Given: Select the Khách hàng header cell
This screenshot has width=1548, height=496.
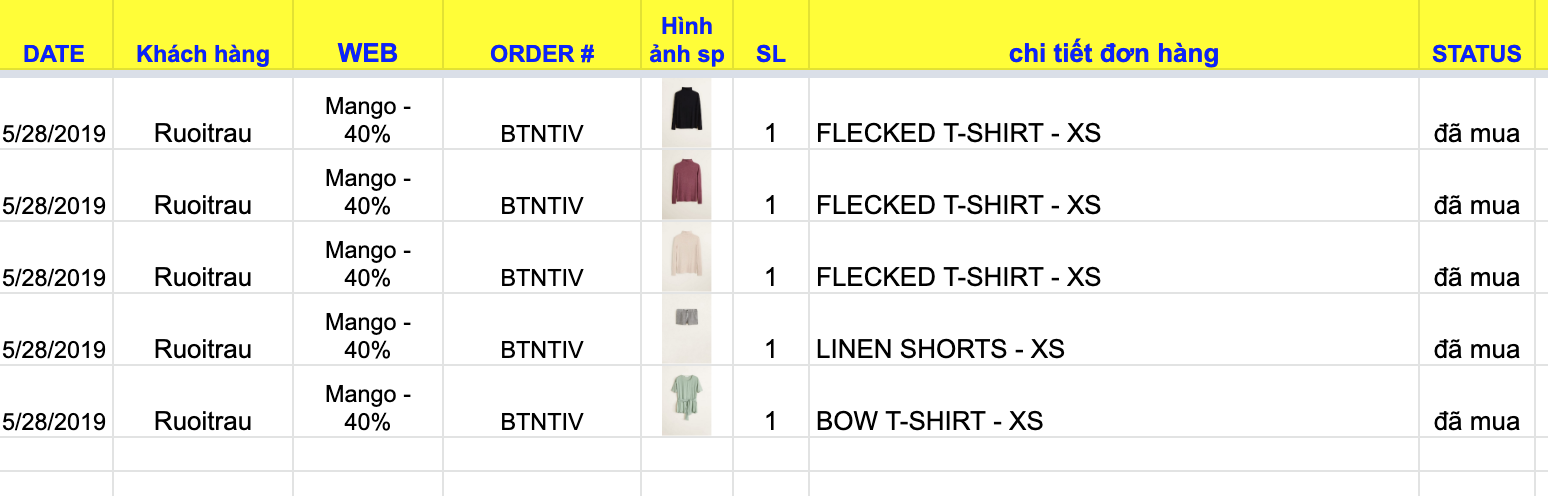Looking at the screenshot, I should (x=203, y=54).
